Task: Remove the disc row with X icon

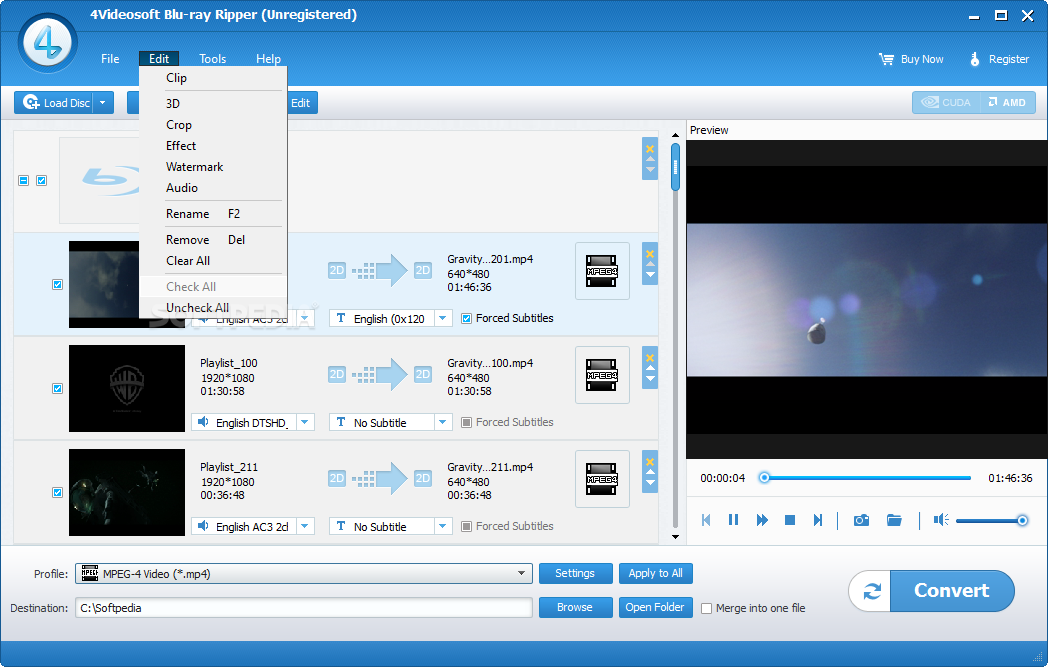Action: click(650, 149)
